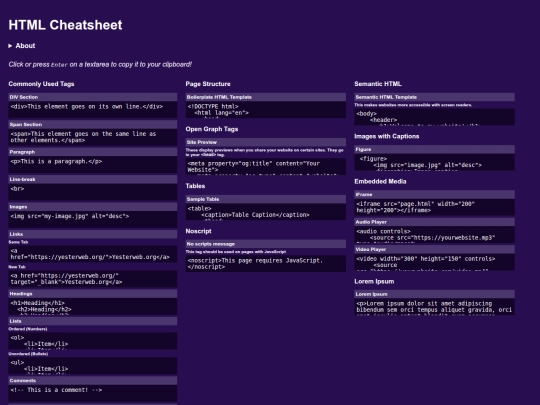The width and height of the screenshot is (540, 405).
Task: Copy the Paragraph tag textarea
Action: pyautogui.click(x=93, y=165)
